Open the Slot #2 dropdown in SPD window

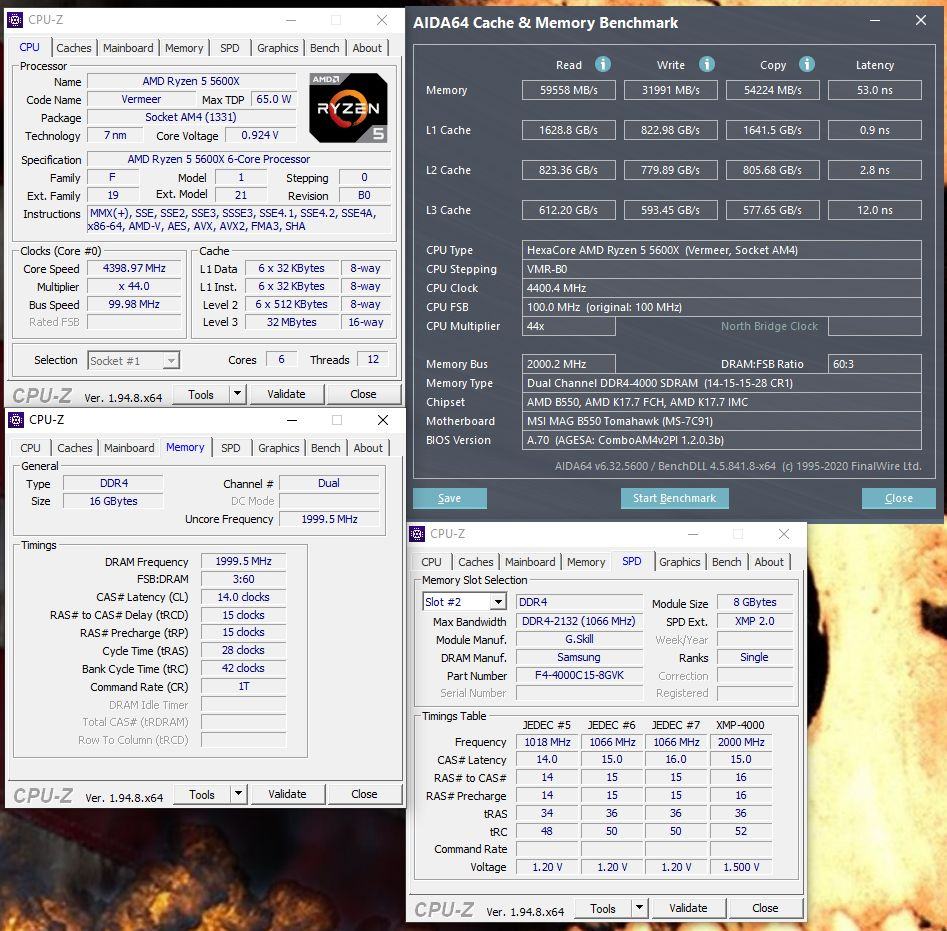[498, 602]
